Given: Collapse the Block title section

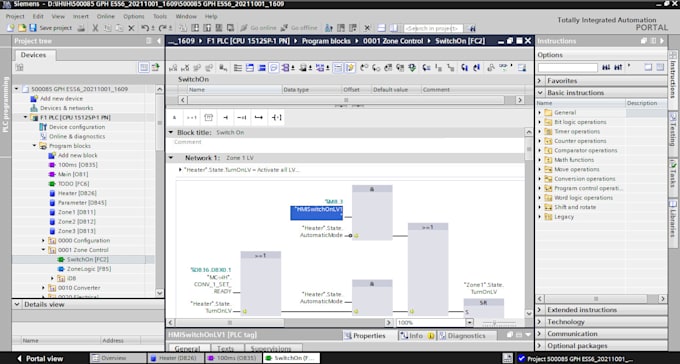Looking at the screenshot, I should click(x=171, y=132).
